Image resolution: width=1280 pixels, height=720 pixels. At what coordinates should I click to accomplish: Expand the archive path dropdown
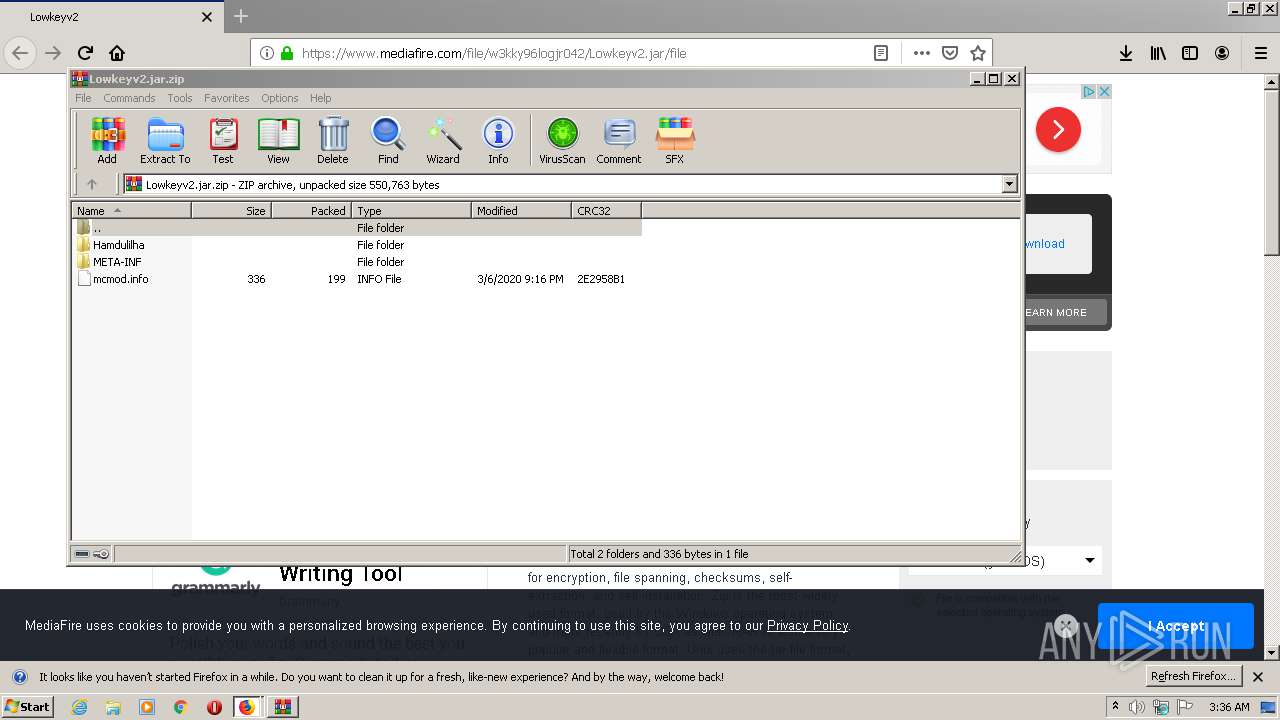1009,184
